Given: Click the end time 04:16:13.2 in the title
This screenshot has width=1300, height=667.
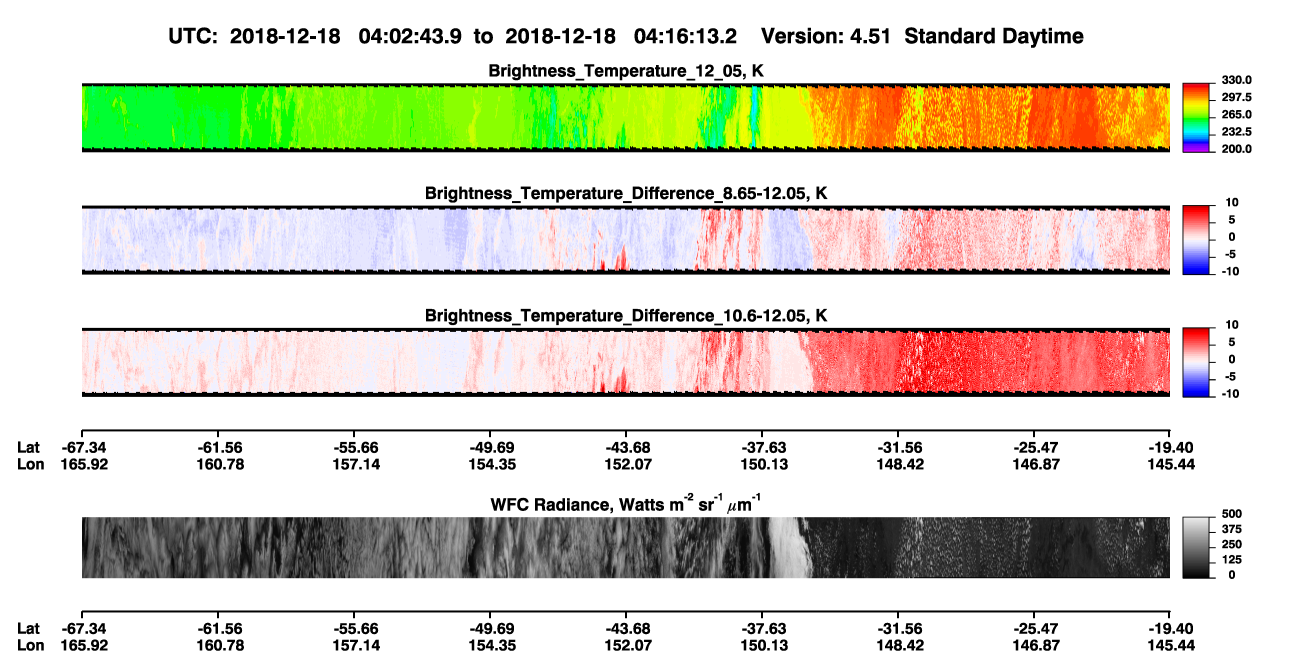Looking at the screenshot, I should tap(686, 36).
